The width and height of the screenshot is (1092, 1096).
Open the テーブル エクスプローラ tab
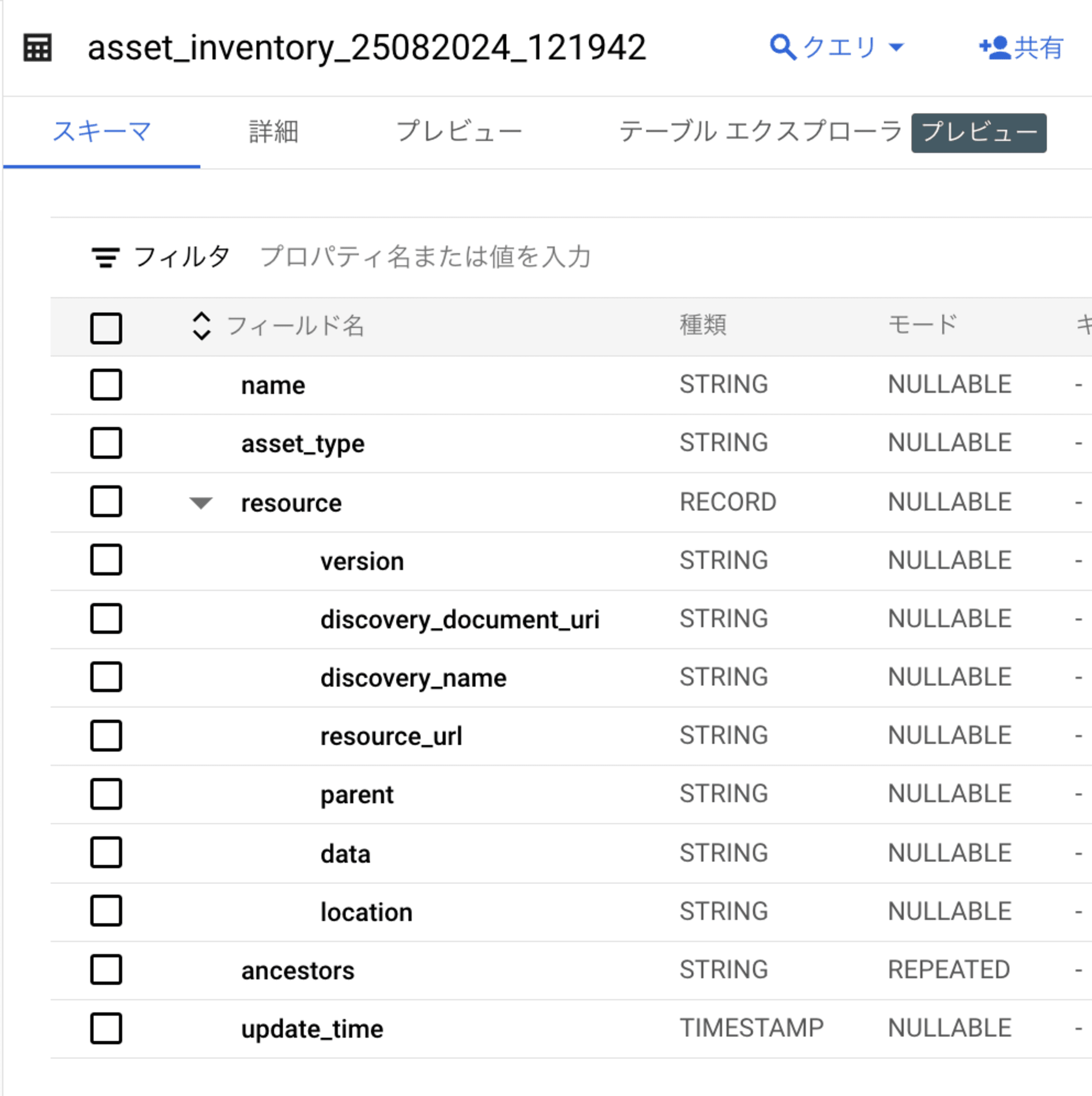(760, 132)
